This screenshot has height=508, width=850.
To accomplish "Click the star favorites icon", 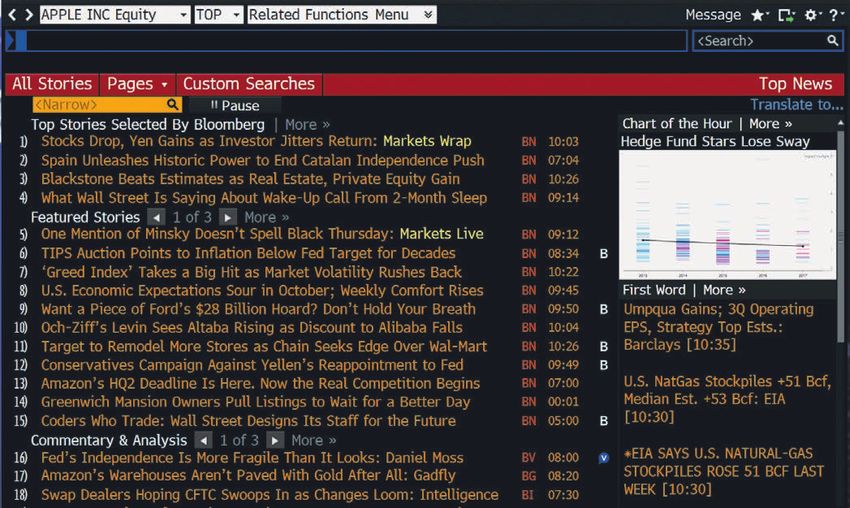I will (x=757, y=15).
